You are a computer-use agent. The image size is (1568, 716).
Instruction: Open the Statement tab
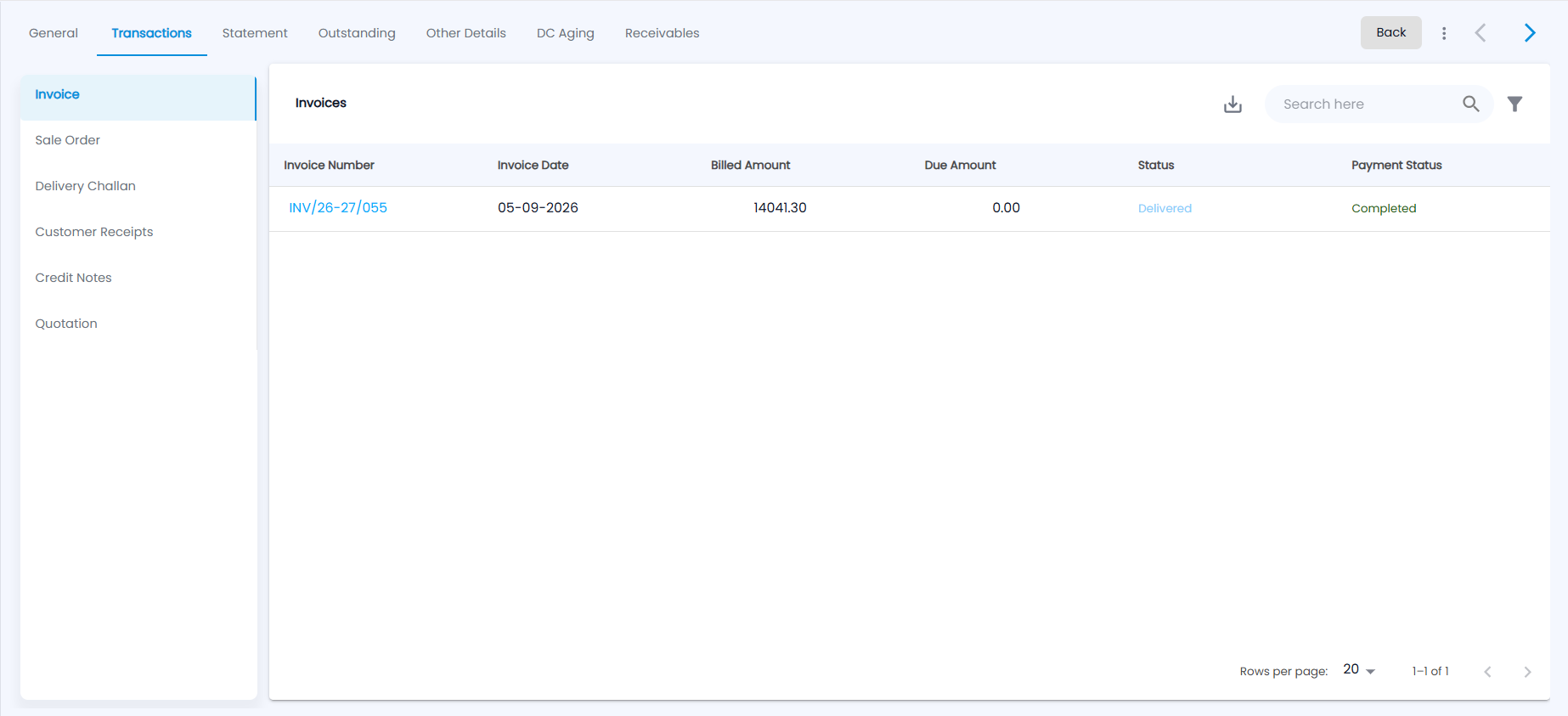pos(255,33)
